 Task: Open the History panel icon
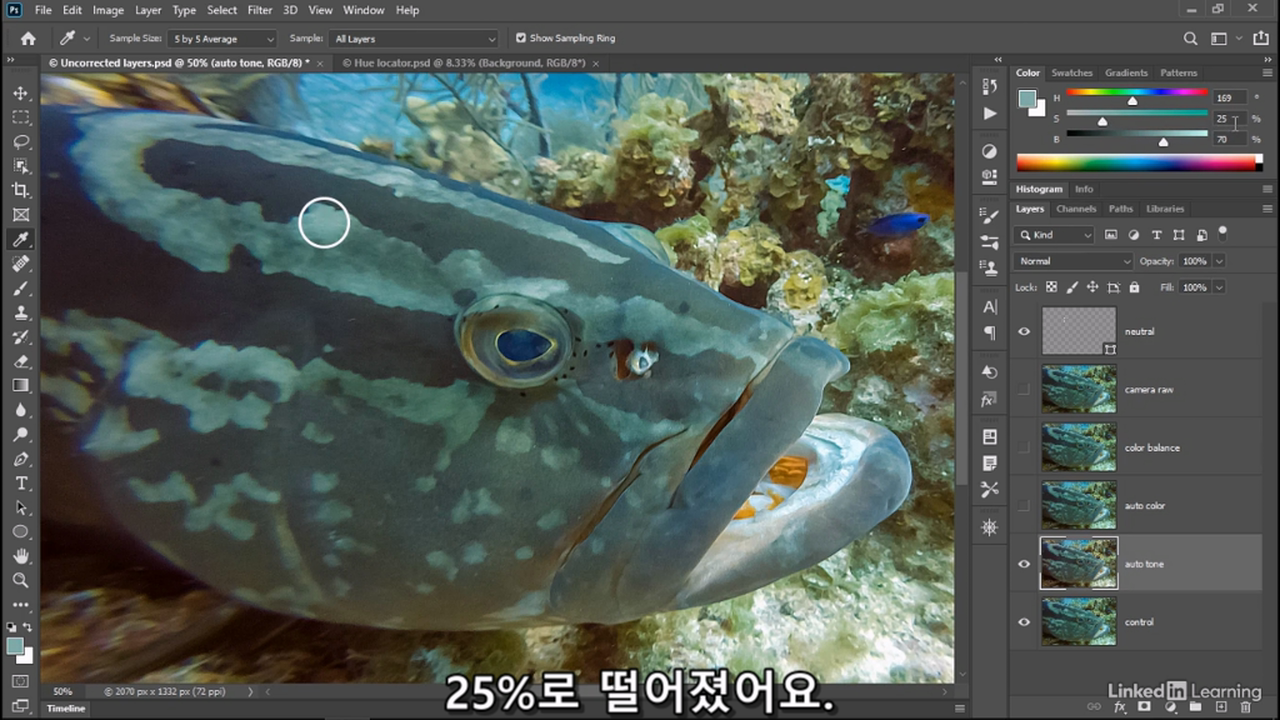click(989, 86)
